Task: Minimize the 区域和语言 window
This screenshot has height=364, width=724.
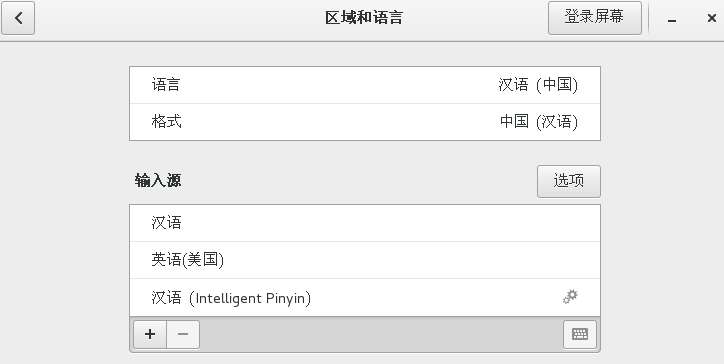Action: [x=672, y=18]
